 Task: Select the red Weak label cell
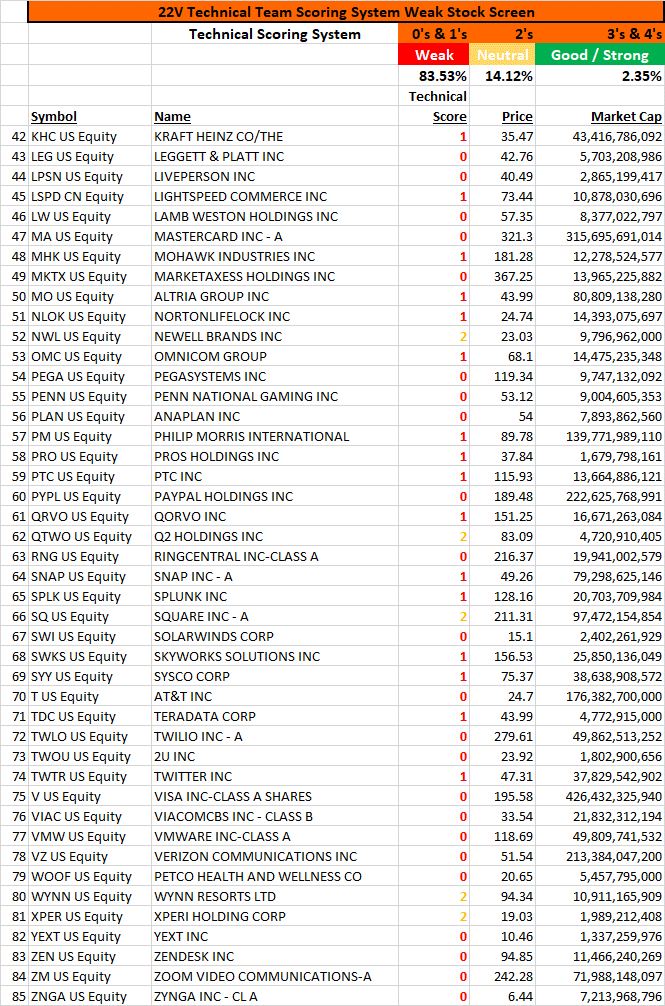click(434, 55)
